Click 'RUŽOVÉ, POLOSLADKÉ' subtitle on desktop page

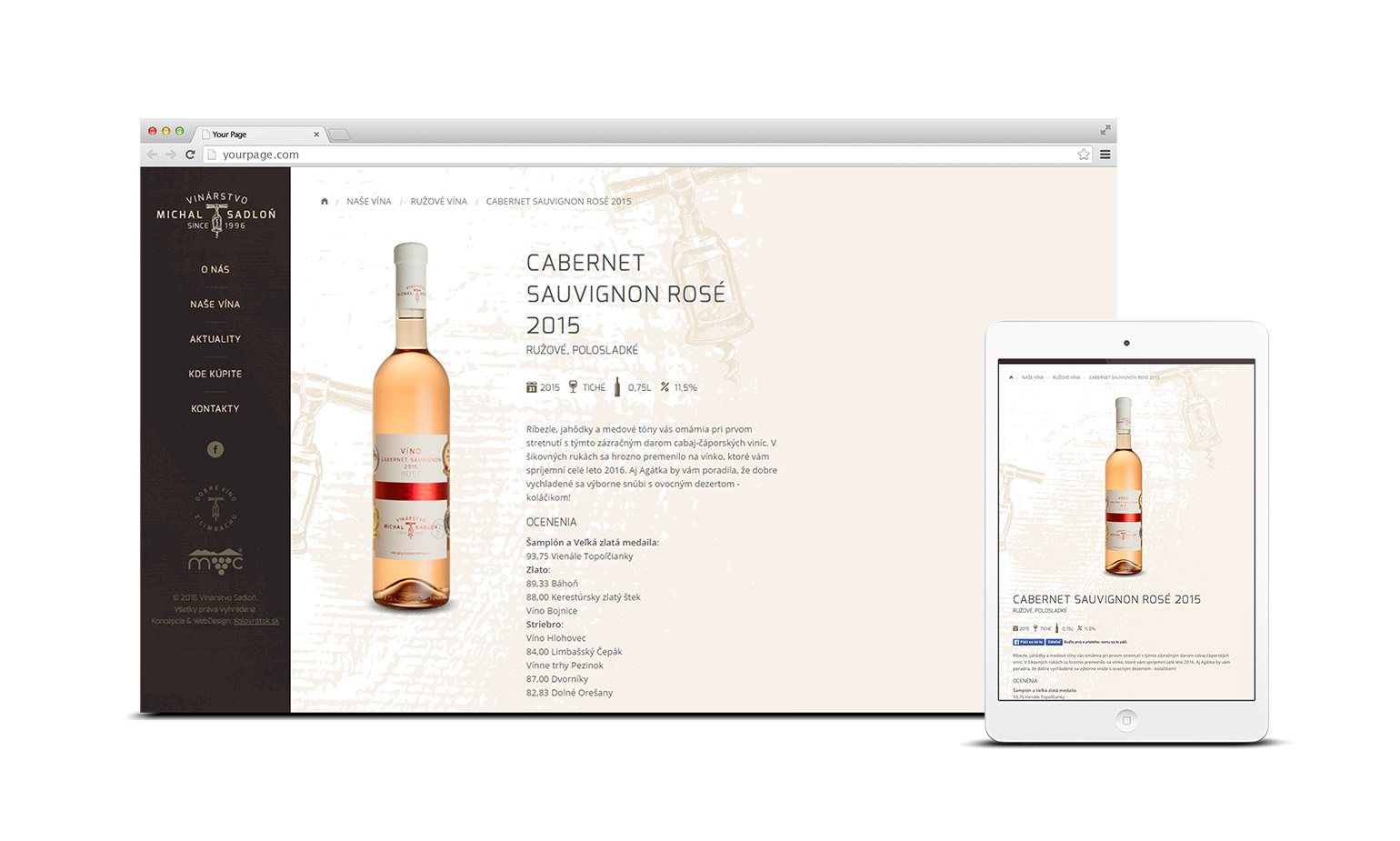click(x=582, y=350)
